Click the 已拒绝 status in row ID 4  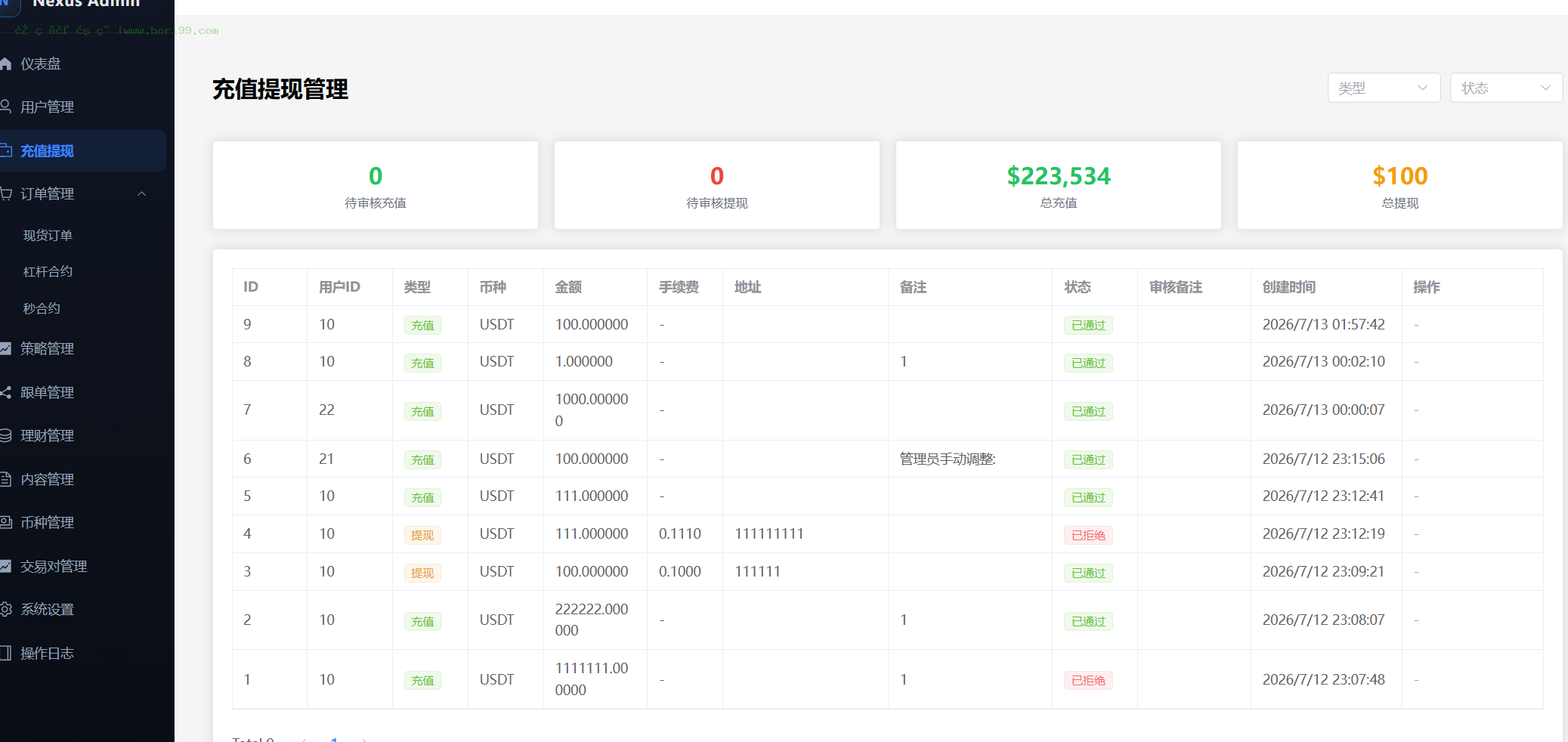1088,536
